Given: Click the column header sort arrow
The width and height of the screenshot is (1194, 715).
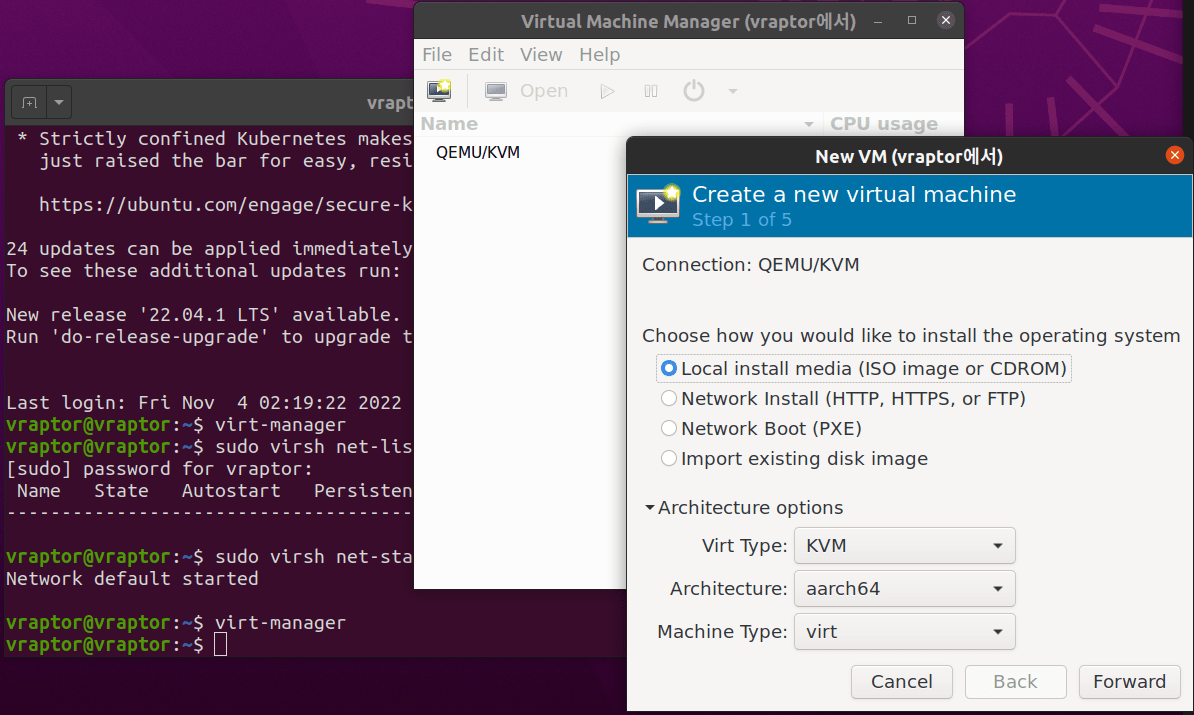Looking at the screenshot, I should pyautogui.click(x=809, y=124).
